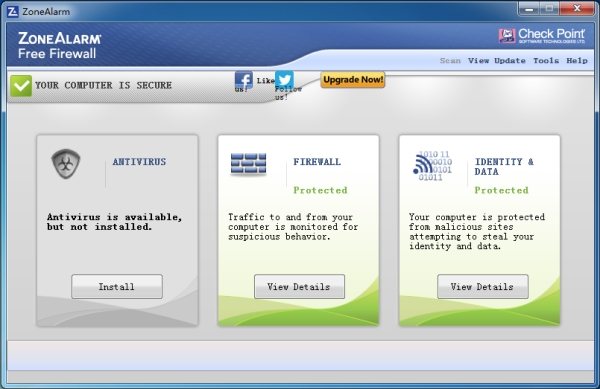View Details for Identity & Data
Image resolution: width=600 pixels, height=389 pixels.
point(483,286)
